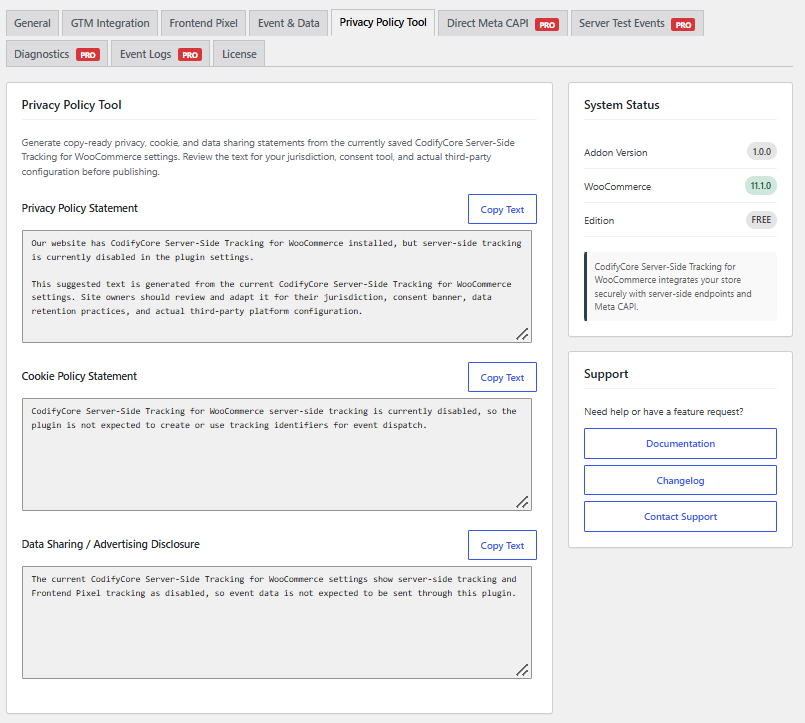Click the WooCommerce 11.1.0 version badge
Screen dimensions: 805x723
(x=761, y=185)
